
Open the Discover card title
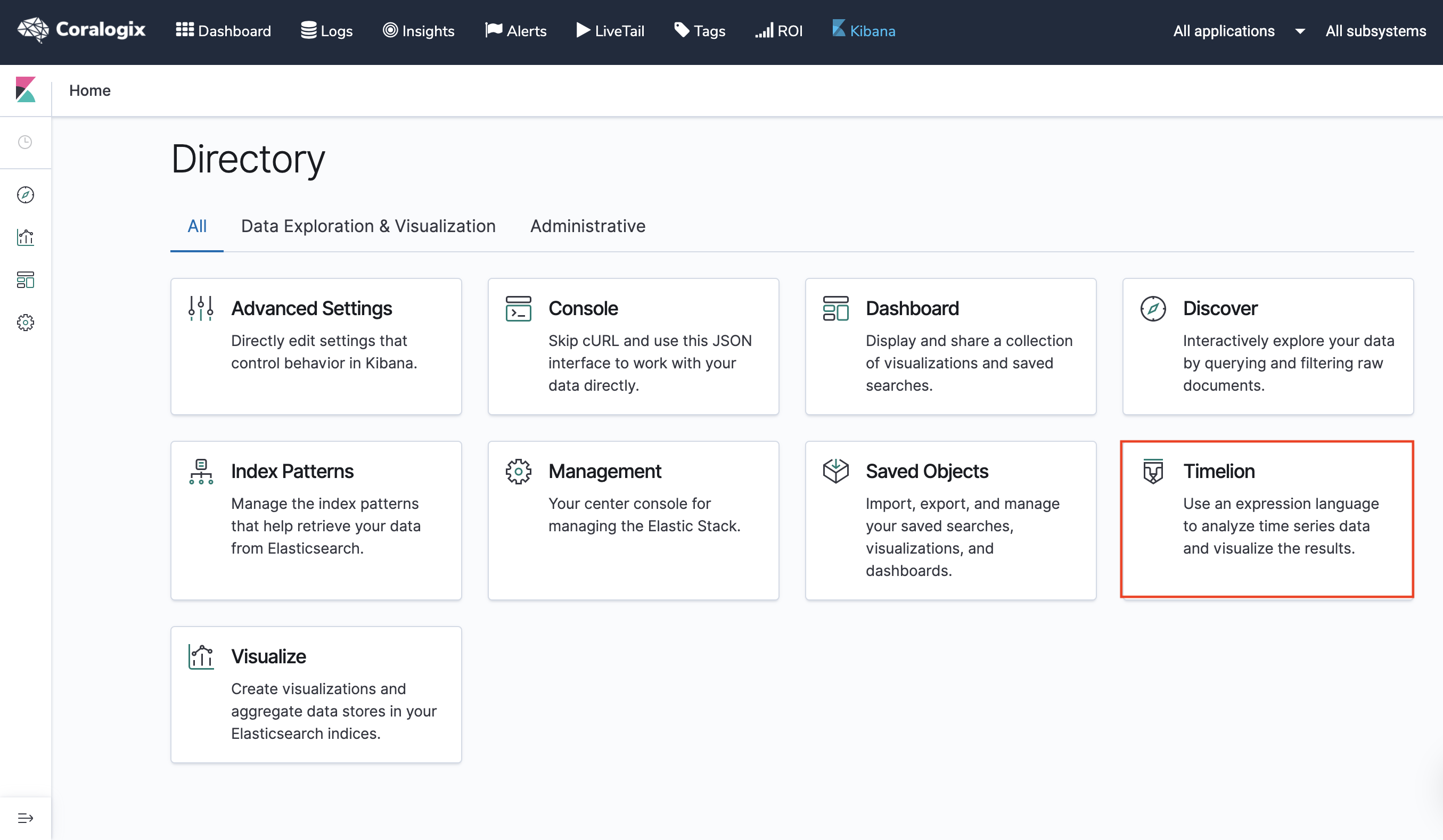tap(1220, 308)
